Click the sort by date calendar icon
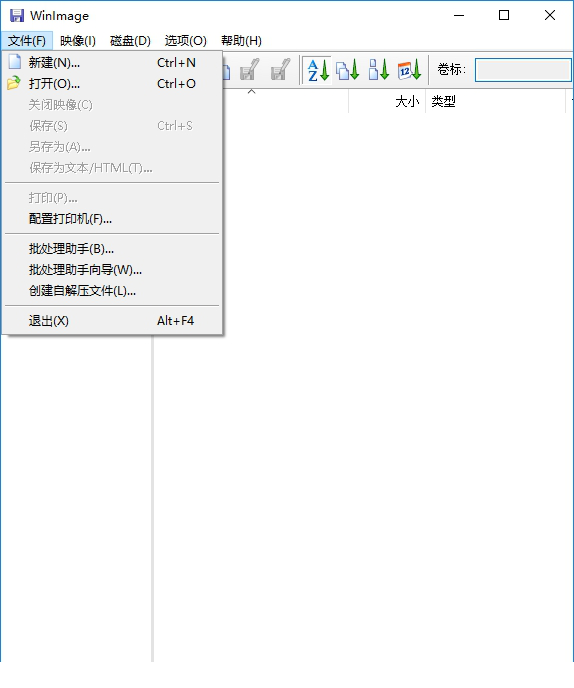The width and height of the screenshot is (574, 688). coord(409,70)
